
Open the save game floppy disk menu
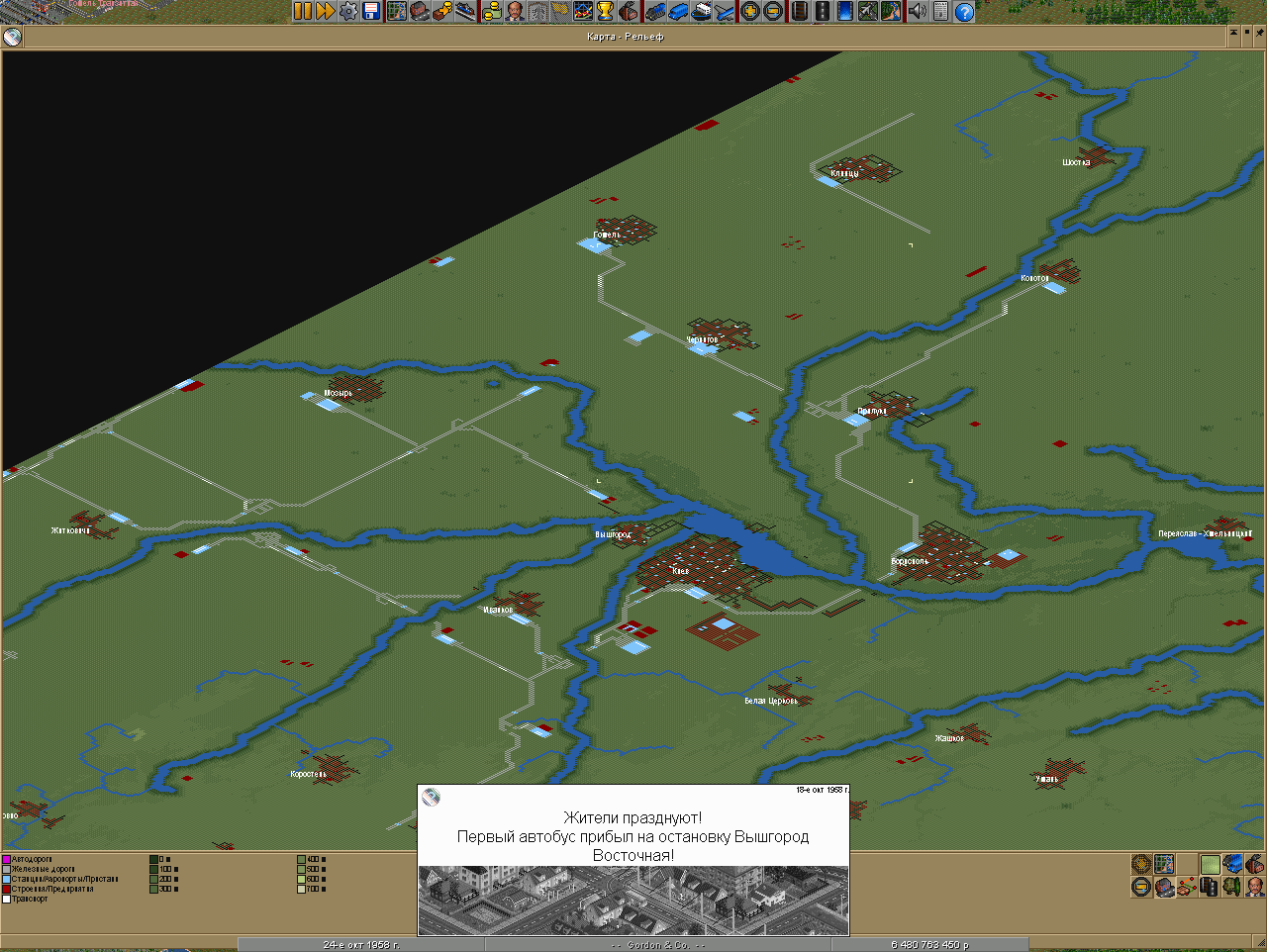coord(371,11)
